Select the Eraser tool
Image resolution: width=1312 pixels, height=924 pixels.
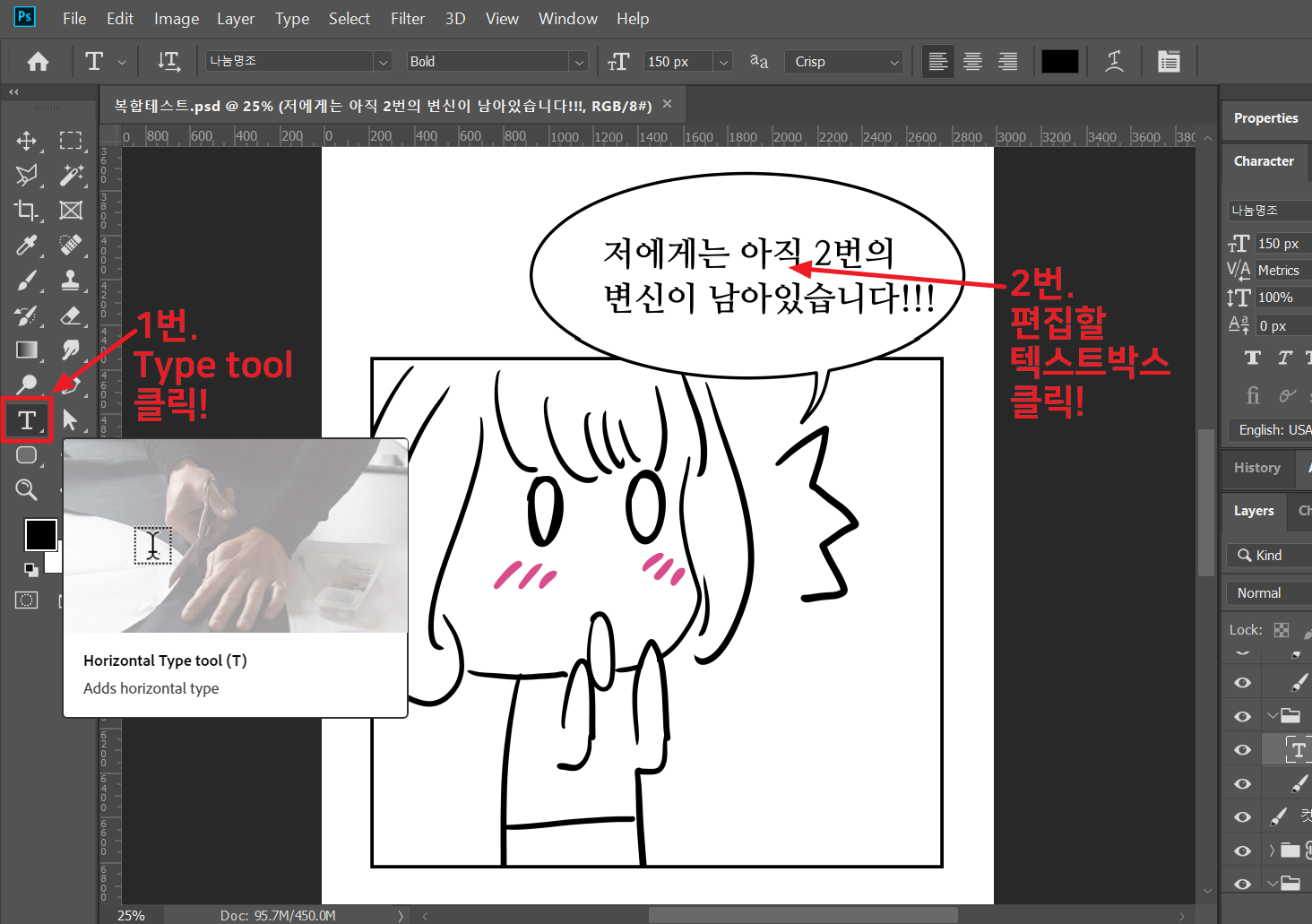72,315
